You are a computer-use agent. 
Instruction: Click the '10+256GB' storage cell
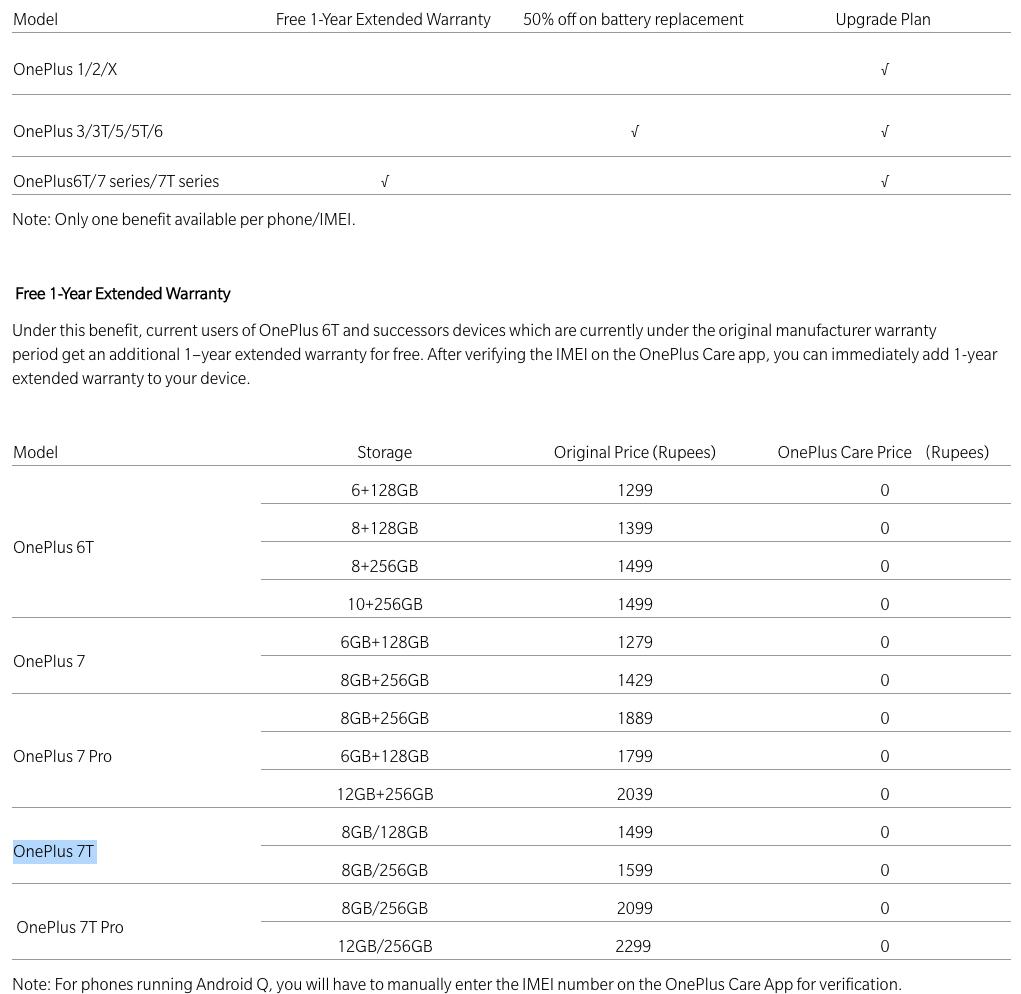tap(385, 604)
